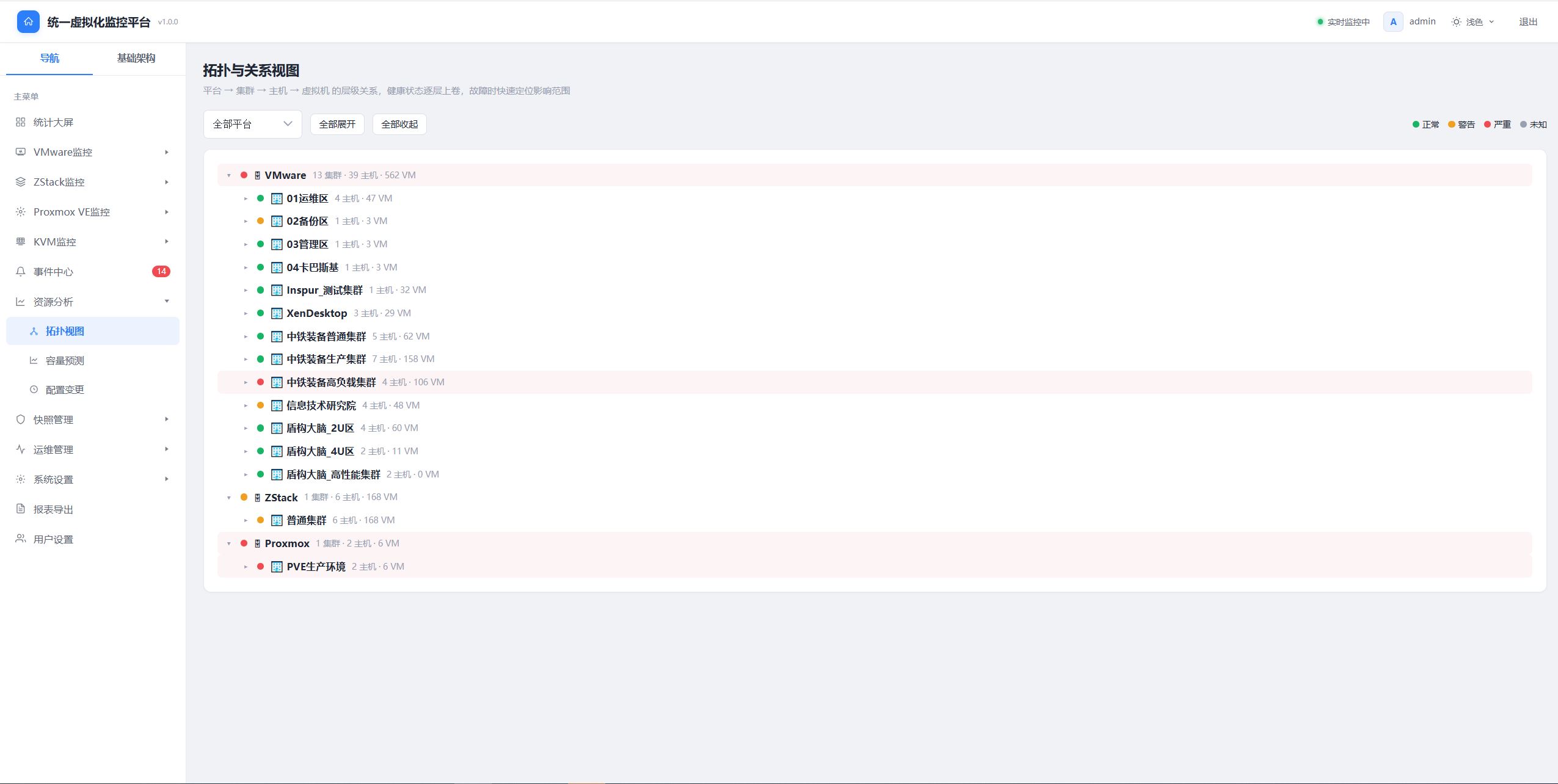
Task: Click the 全部展开 button
Action: pyautogui.click(x=337, y=124)
